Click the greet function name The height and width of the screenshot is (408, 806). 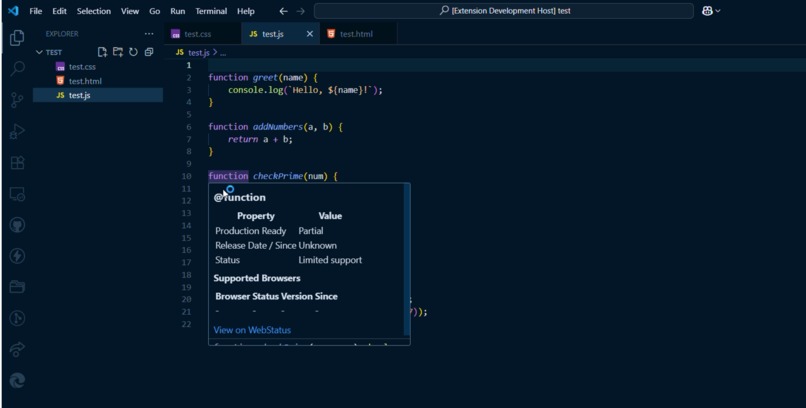tap(265, 78)
